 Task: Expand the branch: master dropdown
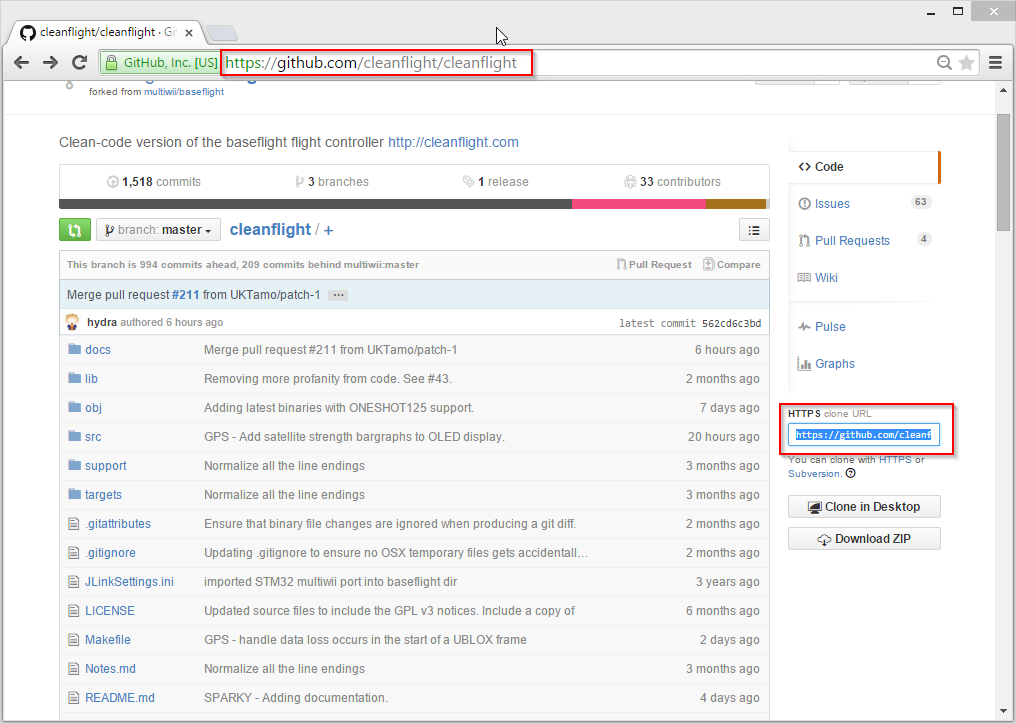click(x=158, y=230)
